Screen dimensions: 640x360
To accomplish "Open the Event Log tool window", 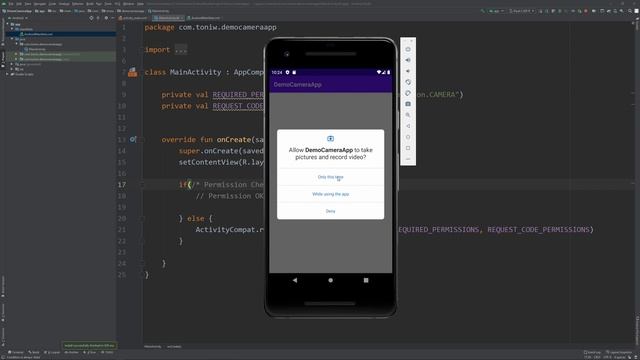I will tap(593, 352).
